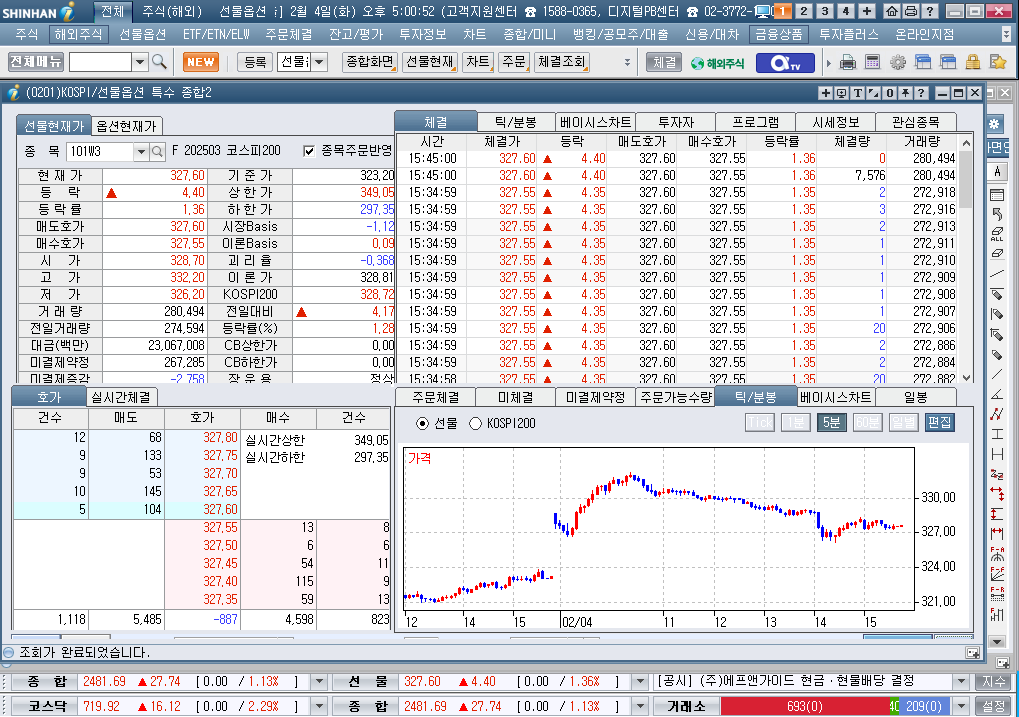Expand the toolbar overflow double chevron
The height and width of the screenshot is (717, 1019).
click(627, 62)
